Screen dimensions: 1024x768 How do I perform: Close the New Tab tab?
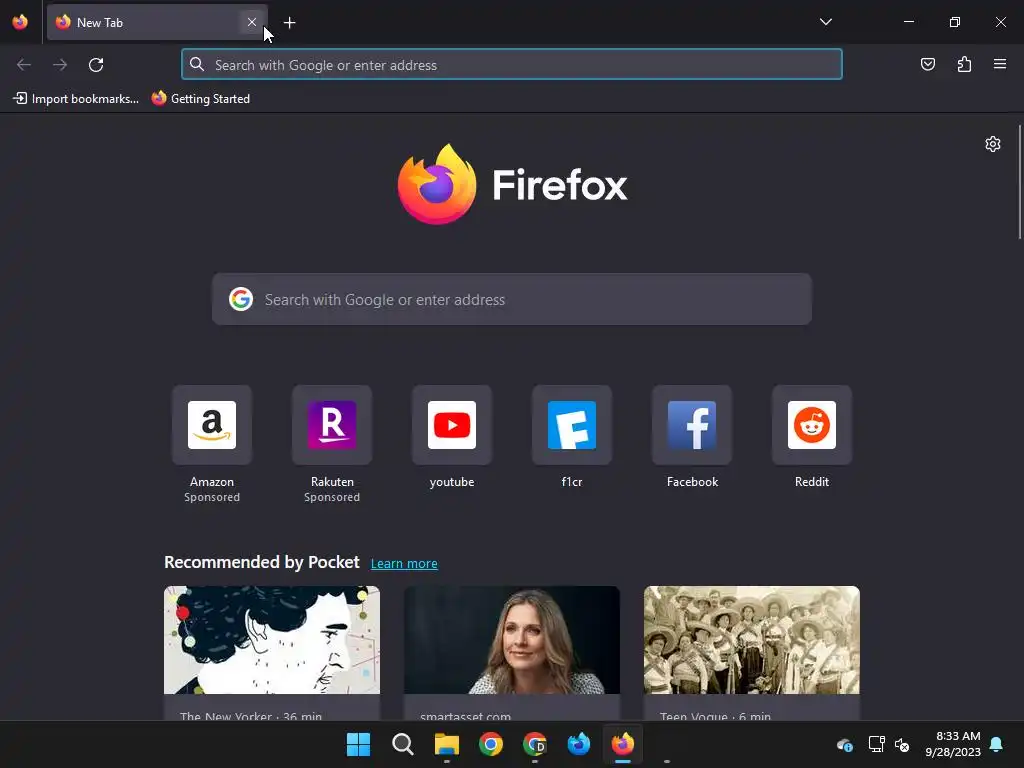coord(251,22)
